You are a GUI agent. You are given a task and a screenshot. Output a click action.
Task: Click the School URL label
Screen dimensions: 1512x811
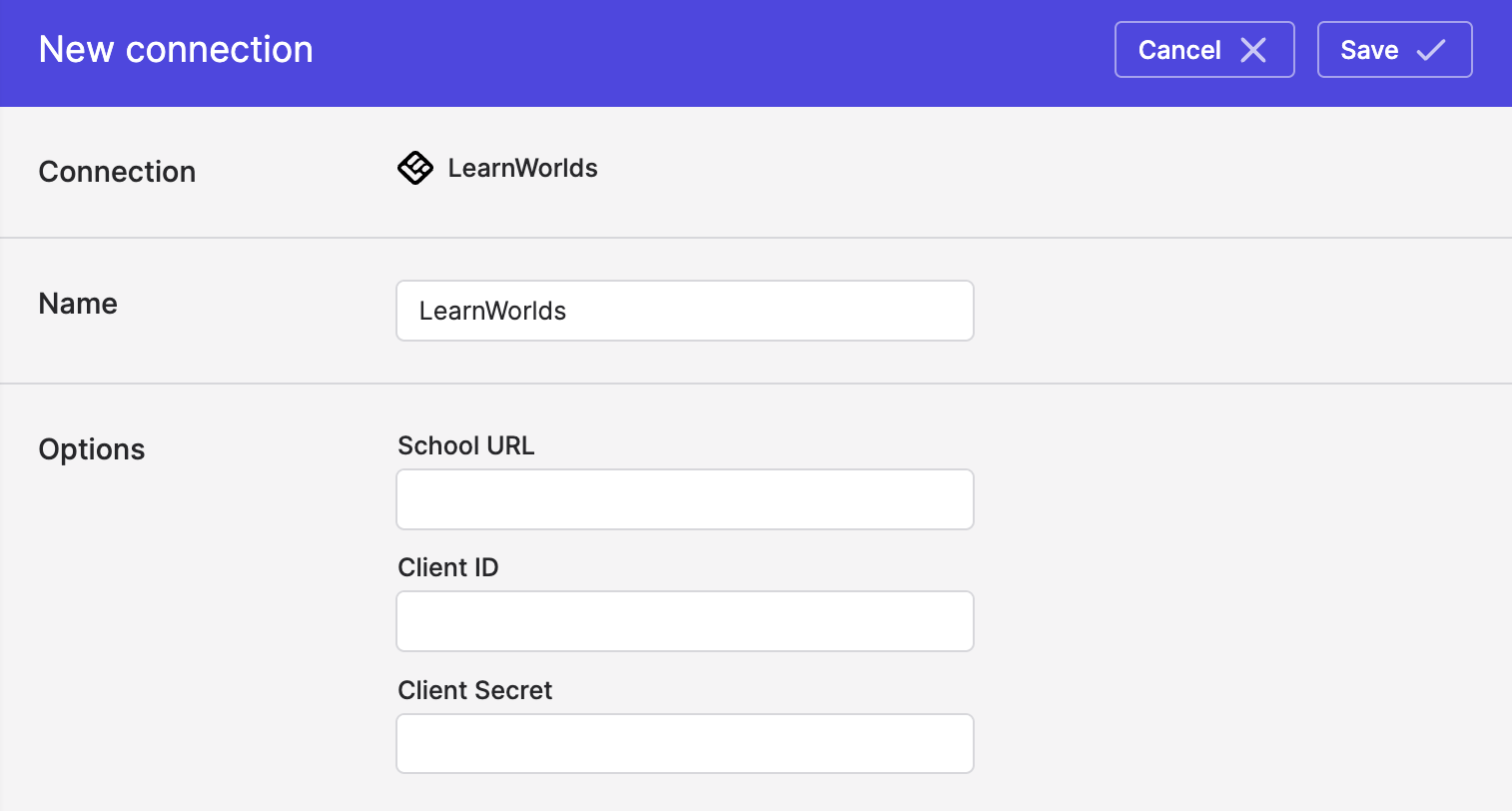click(466, 445)
